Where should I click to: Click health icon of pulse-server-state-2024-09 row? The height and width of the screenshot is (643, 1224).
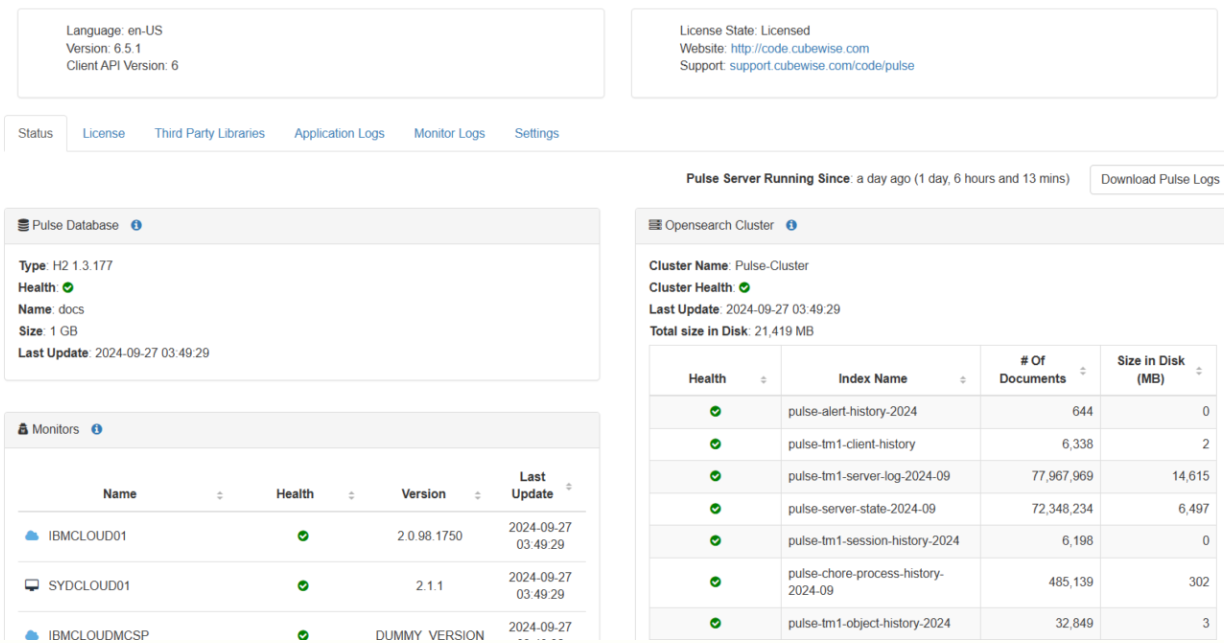click(x=715, y=509)
